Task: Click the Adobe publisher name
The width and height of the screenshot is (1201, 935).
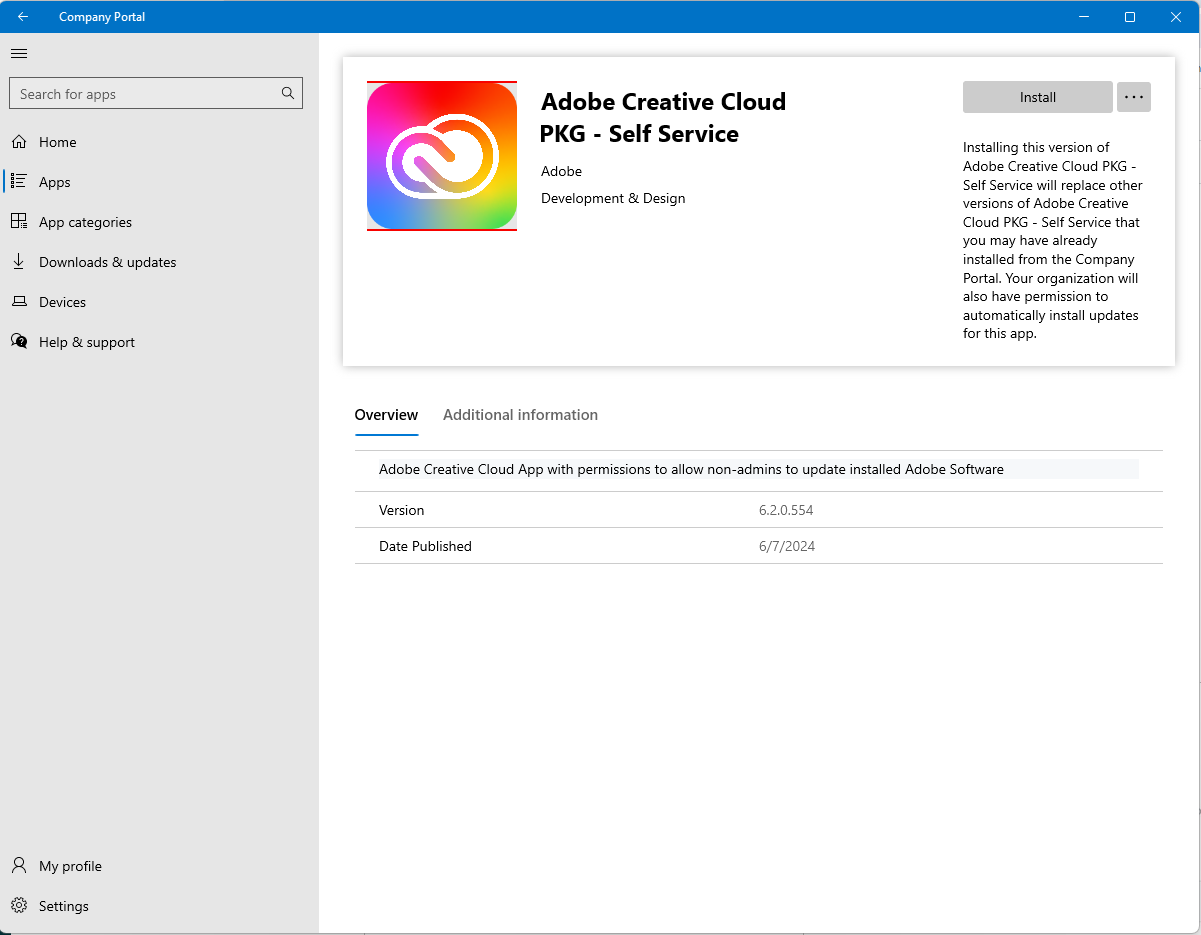Action: 561,171
